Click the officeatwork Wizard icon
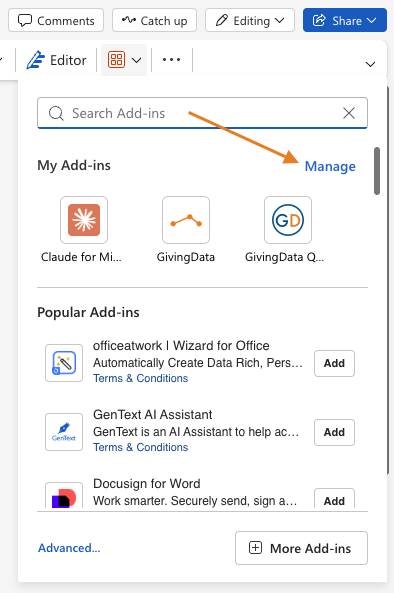 pos(64,363)
